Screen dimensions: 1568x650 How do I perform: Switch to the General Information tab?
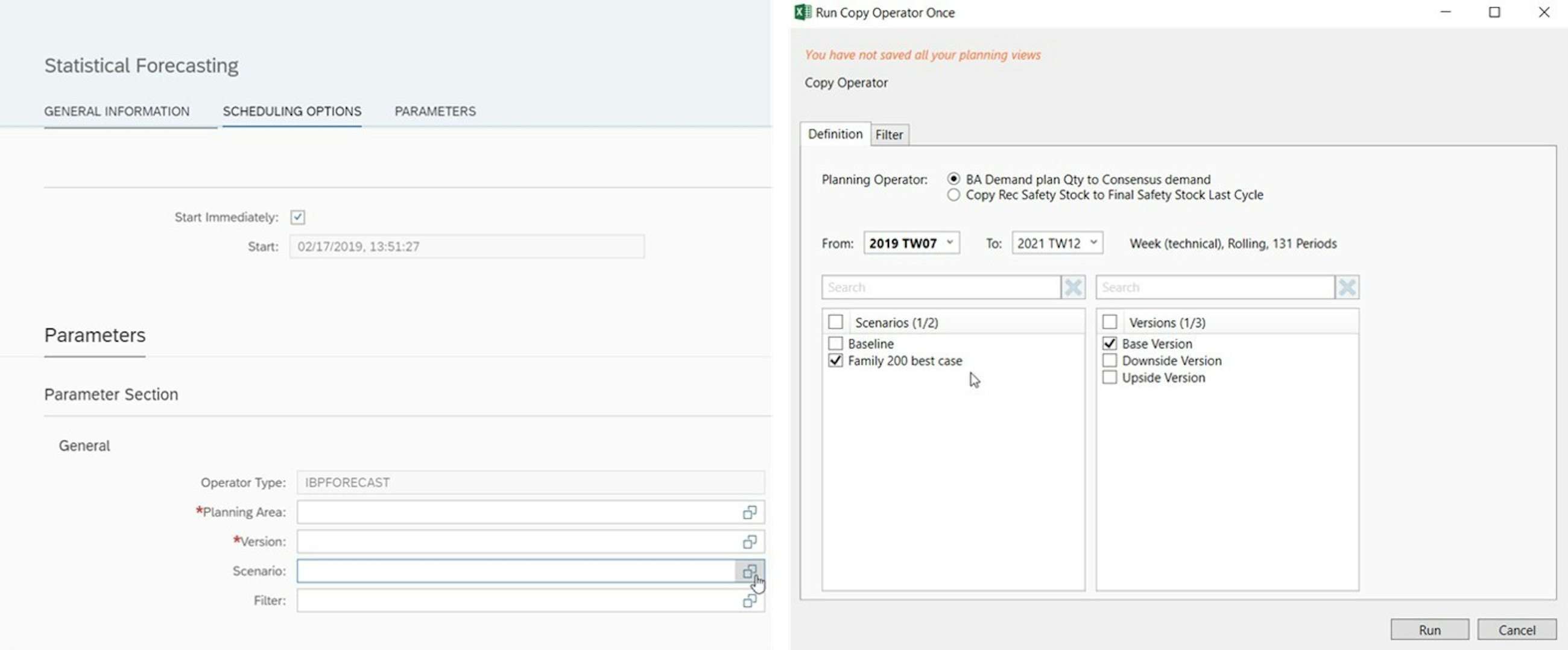point(116,111)
